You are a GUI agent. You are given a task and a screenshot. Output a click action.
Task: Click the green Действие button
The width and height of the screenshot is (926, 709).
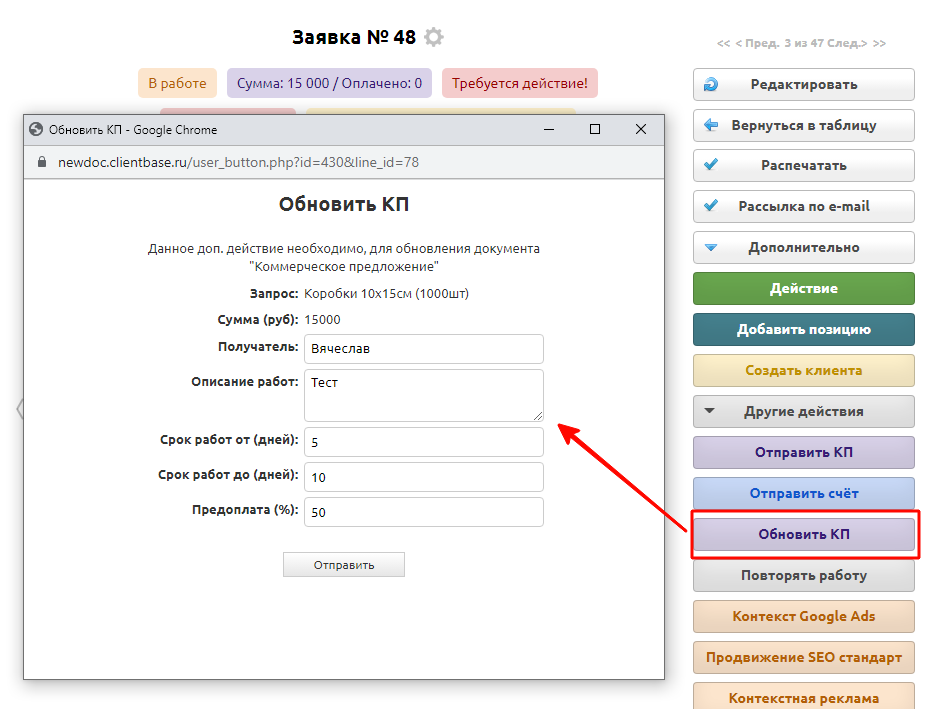coord(803,288)
